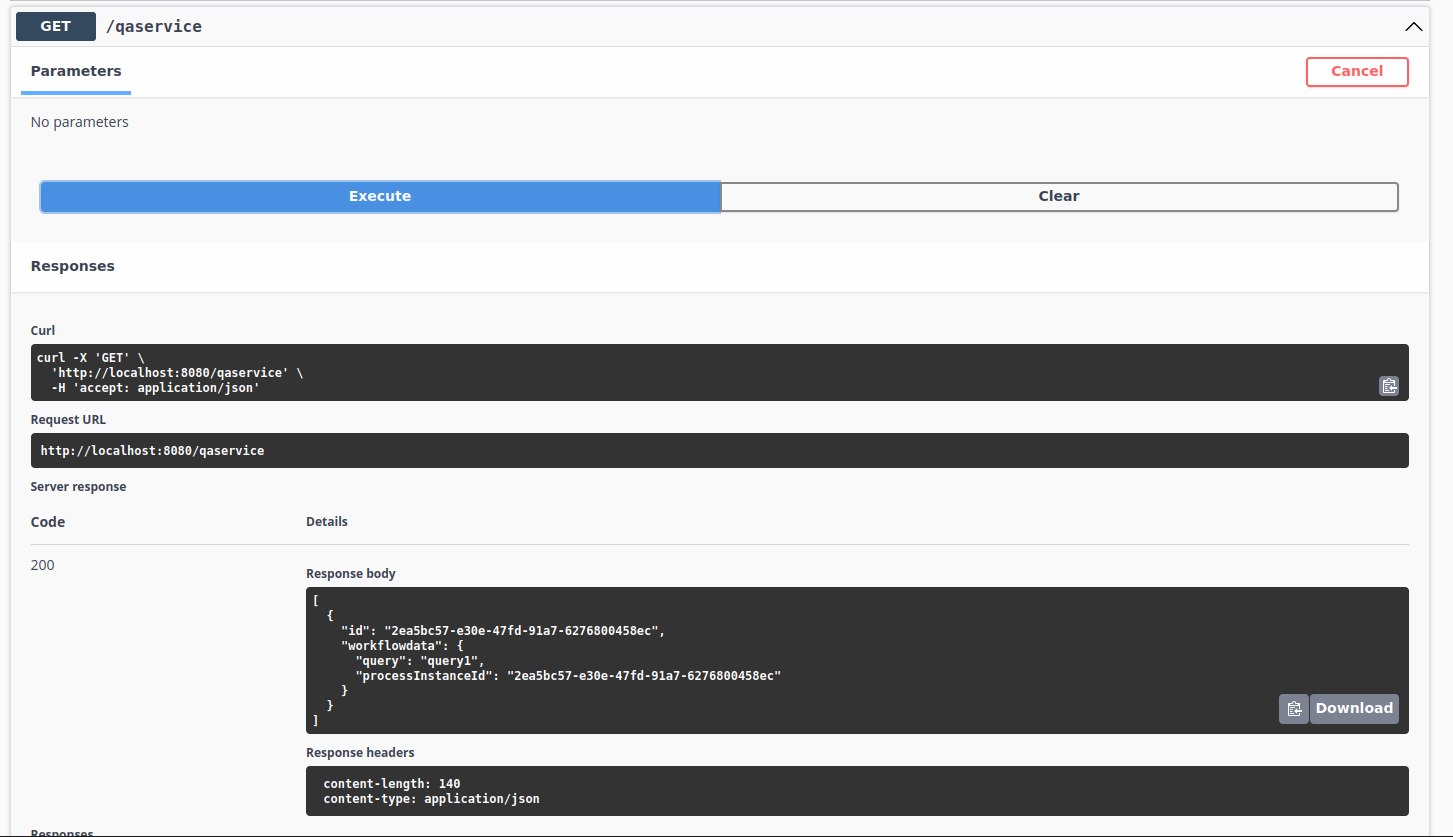
Task: Execute the GET /qaservice request
Action: [x=380, y=197]
